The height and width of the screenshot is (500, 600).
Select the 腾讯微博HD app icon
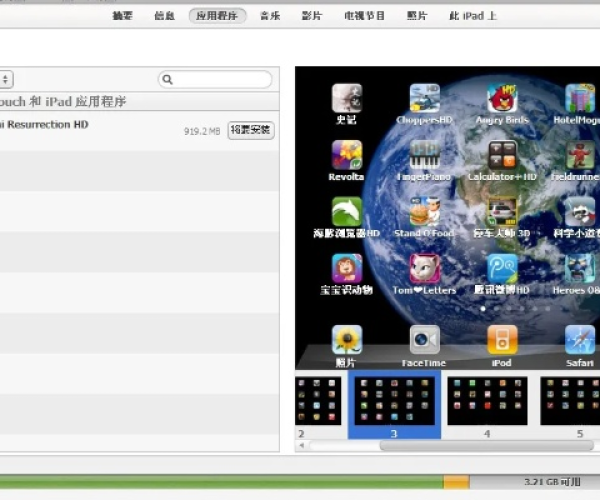point(502,268)
